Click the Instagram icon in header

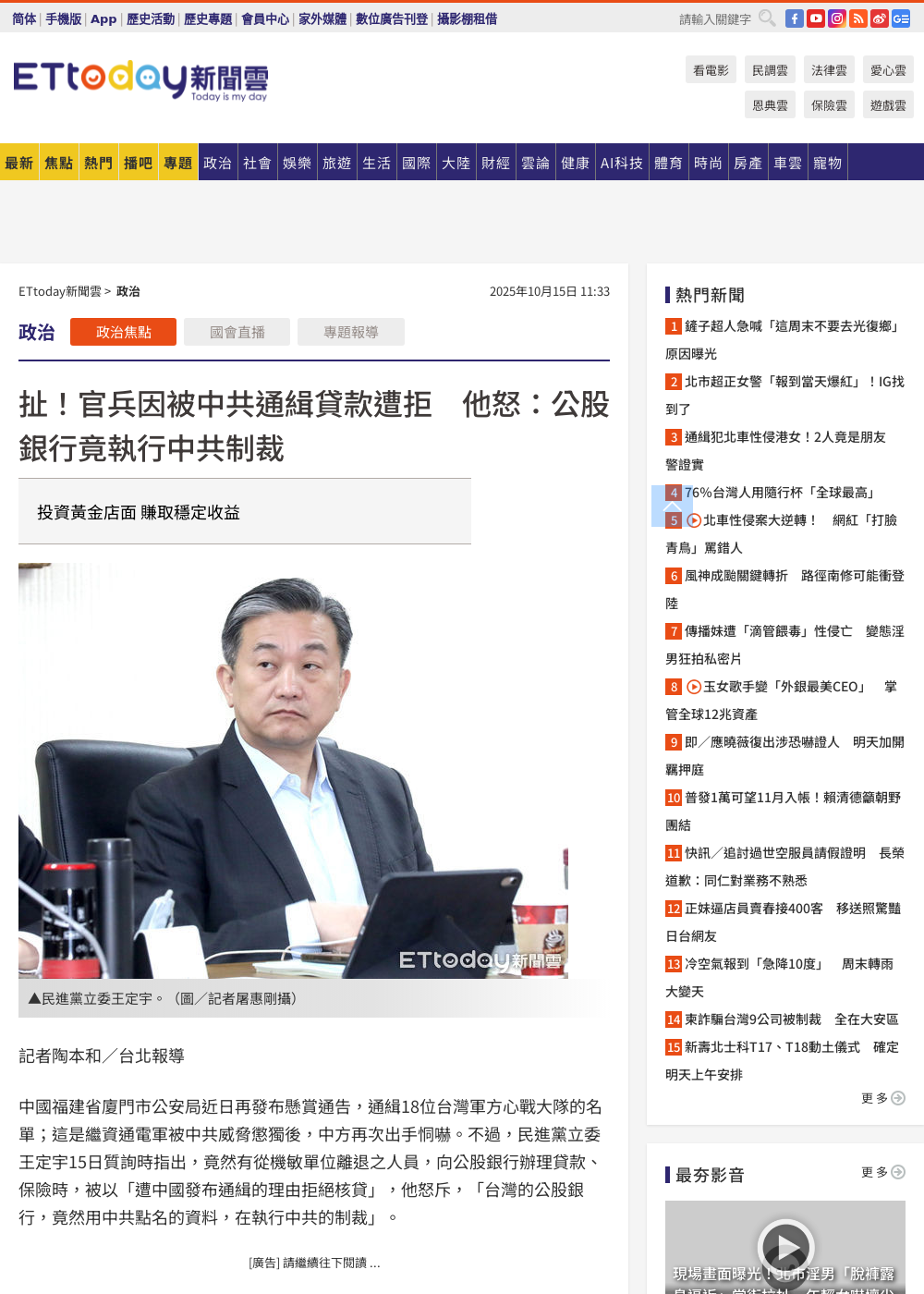pyautogui.click(x=837, y=18)
